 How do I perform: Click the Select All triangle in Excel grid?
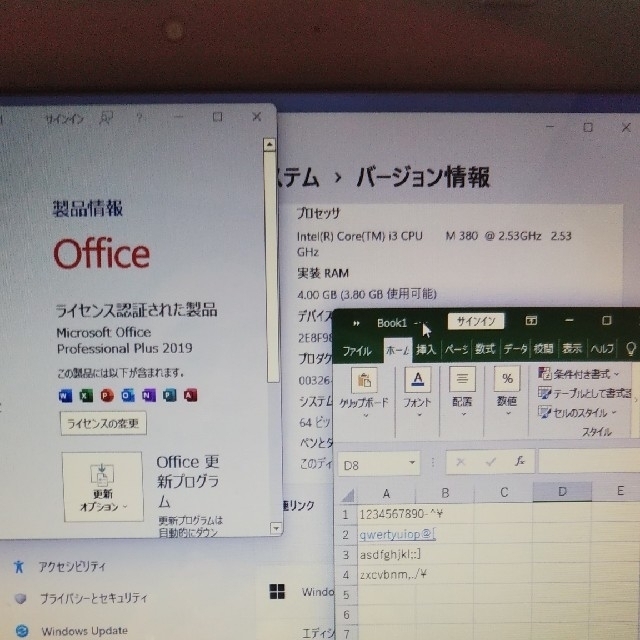348,495
